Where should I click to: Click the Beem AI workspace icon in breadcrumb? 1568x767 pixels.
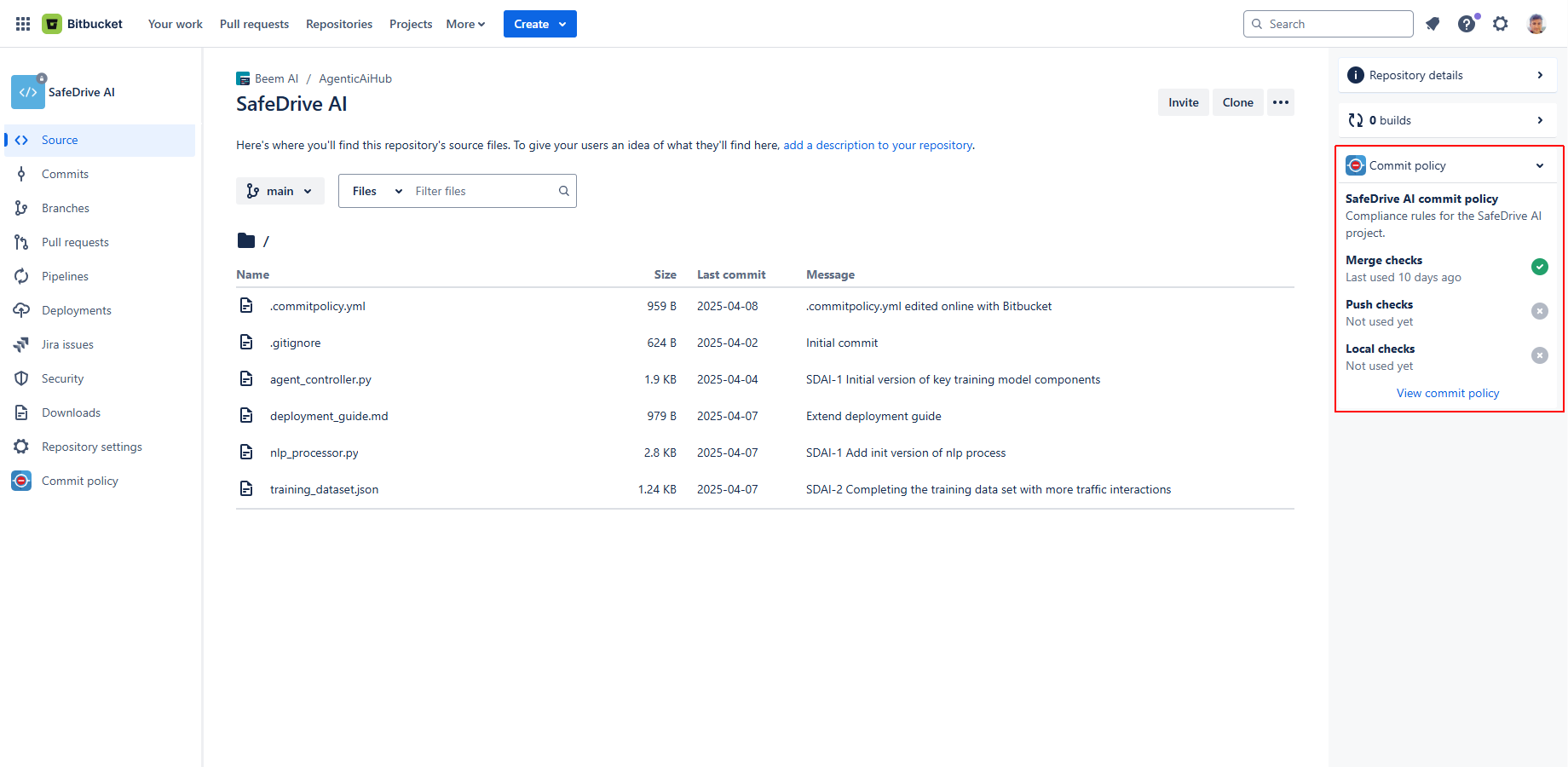point(243,78)
